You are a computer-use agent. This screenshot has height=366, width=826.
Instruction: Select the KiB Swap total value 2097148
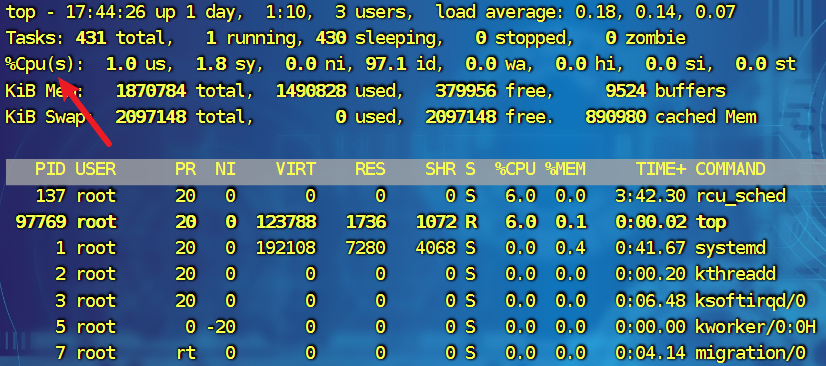[151, 116]
